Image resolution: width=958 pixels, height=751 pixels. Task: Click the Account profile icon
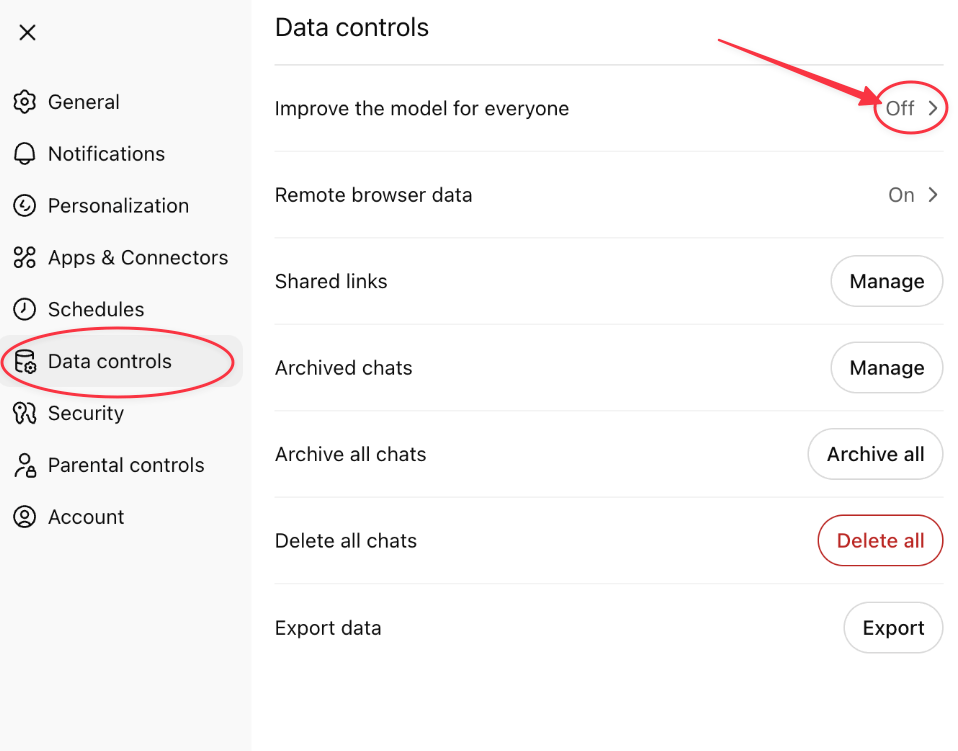(x=24, y=517)
